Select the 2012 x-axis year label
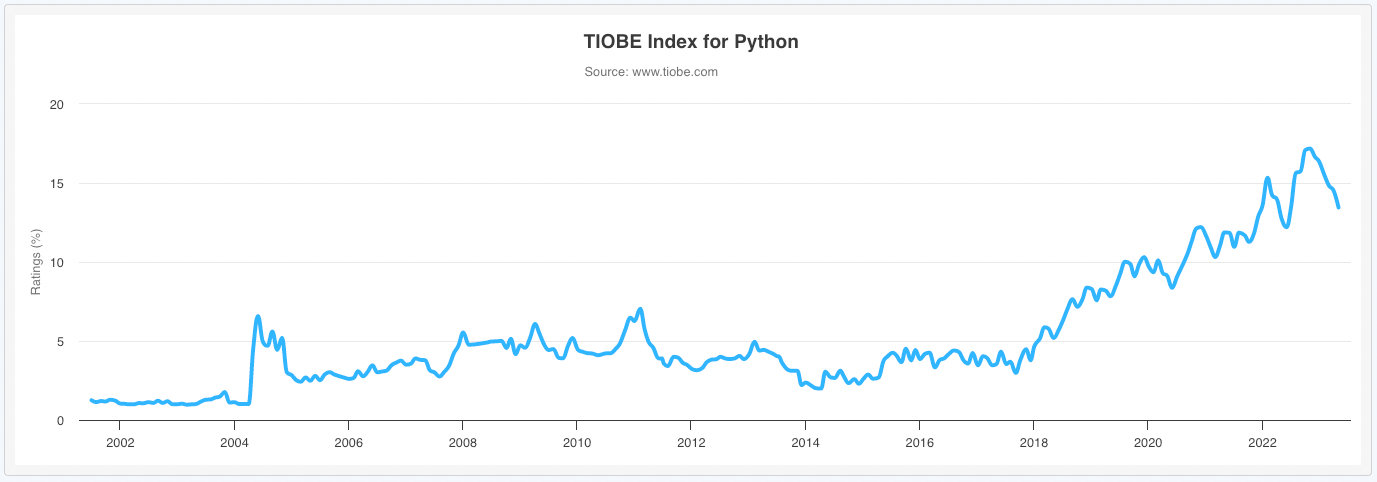 pyautogui.click(x=691, y=441)
